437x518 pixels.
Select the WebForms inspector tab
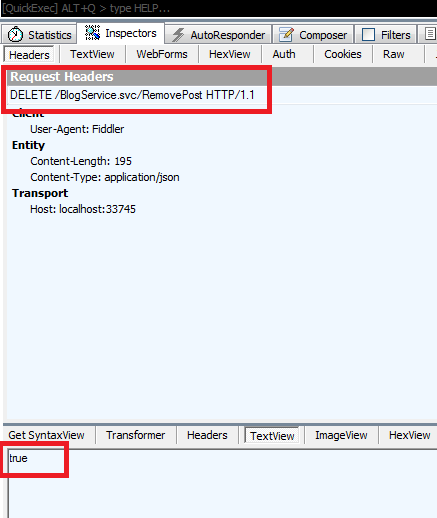[x=162, y=54]
